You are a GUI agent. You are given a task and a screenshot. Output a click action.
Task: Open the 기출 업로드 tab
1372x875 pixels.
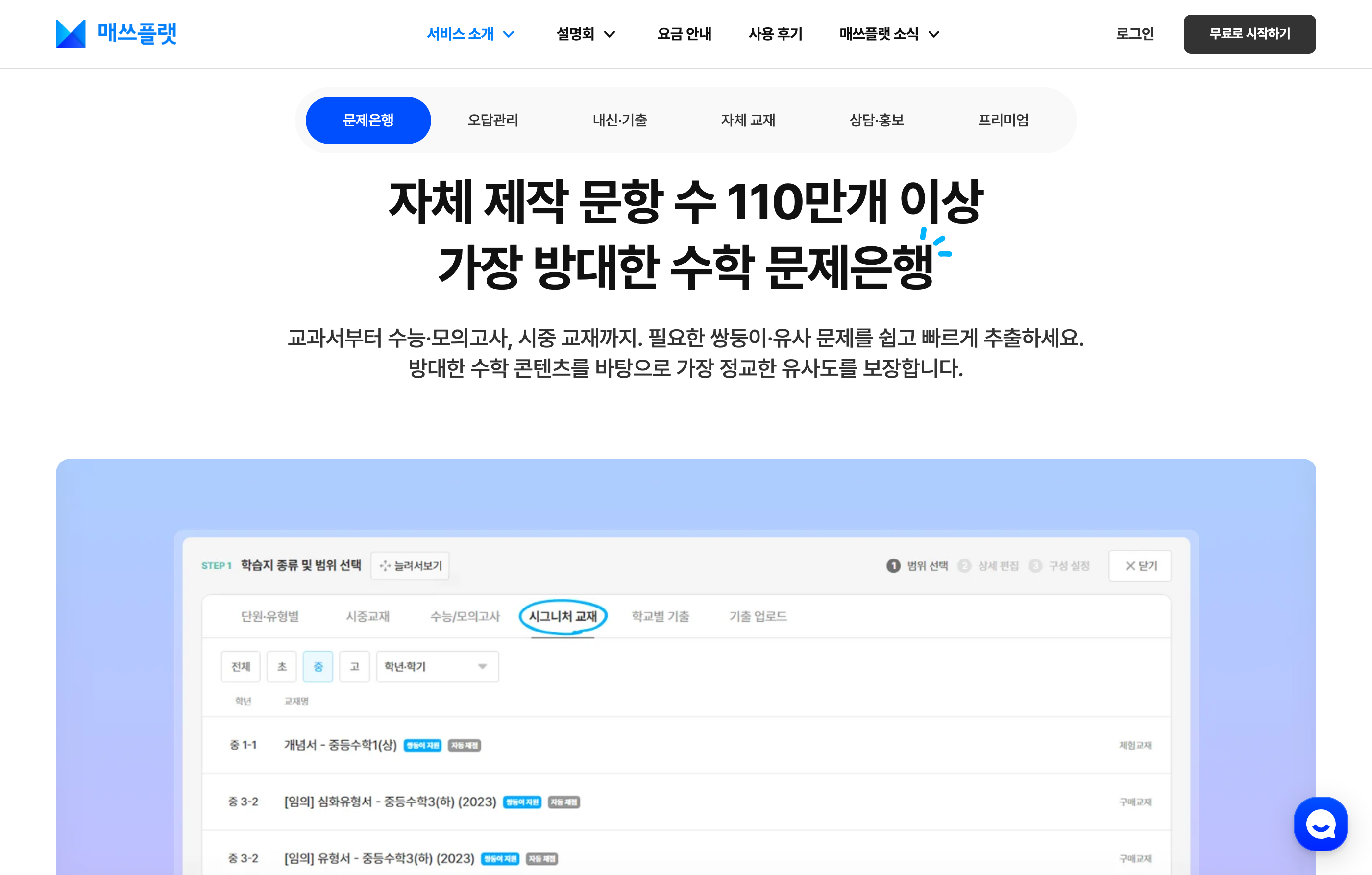click(758, 616)
